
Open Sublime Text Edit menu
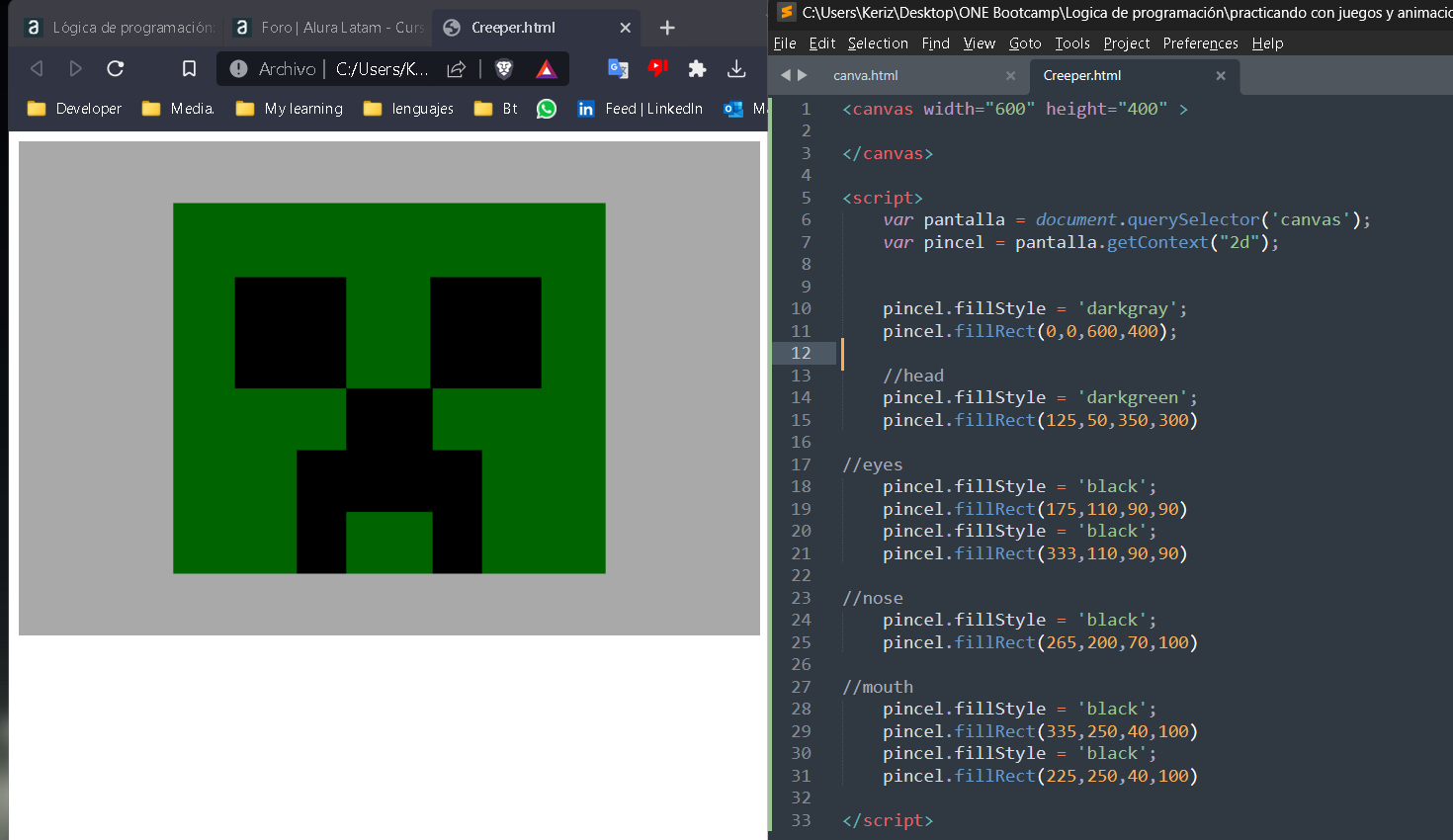coord(822,43)
